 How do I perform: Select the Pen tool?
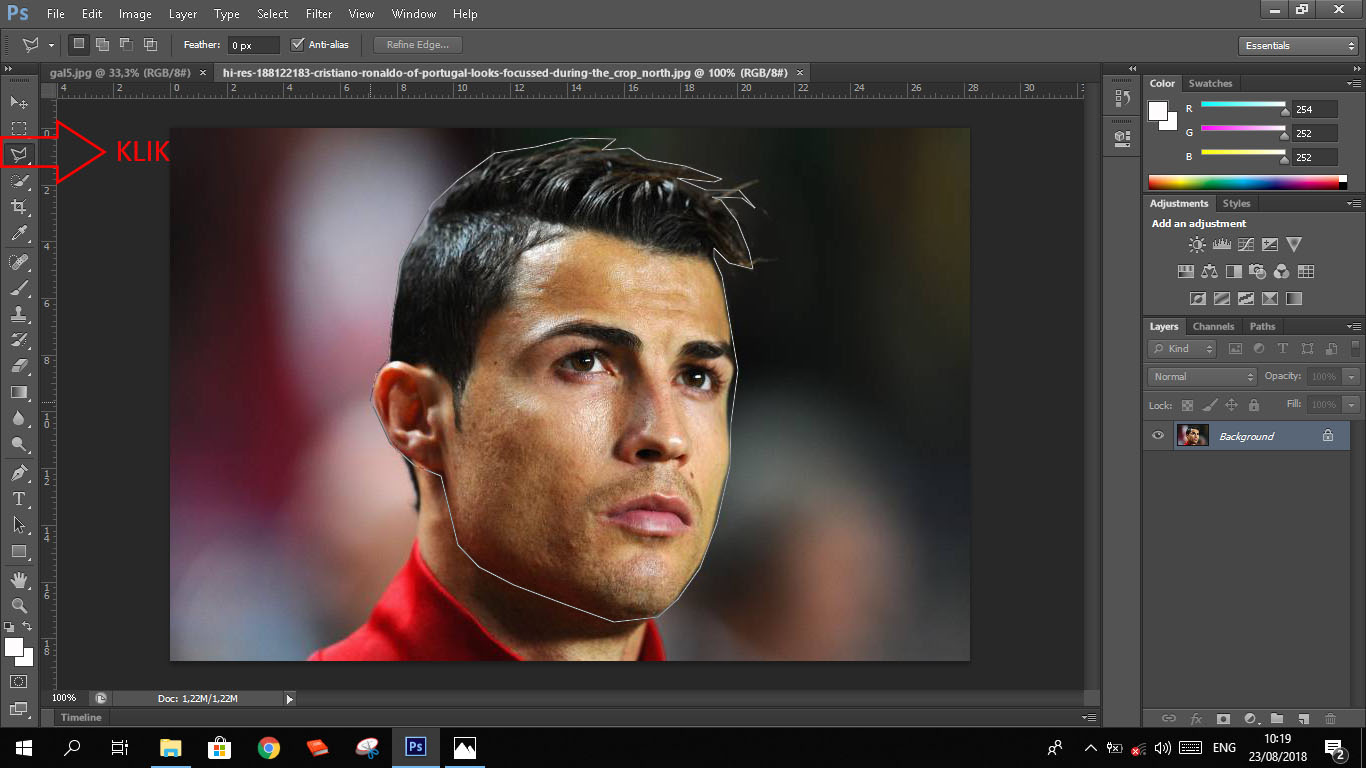pos(19,473)
